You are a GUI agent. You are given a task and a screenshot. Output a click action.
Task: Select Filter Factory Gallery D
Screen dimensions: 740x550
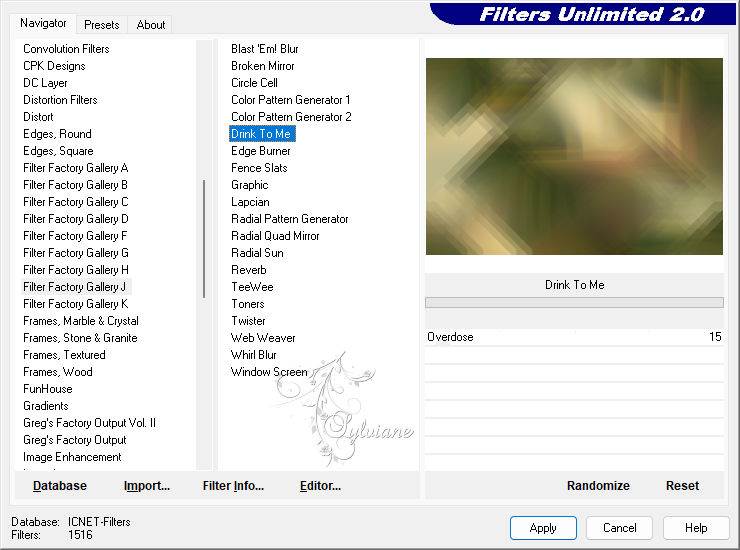coord(76,219)
